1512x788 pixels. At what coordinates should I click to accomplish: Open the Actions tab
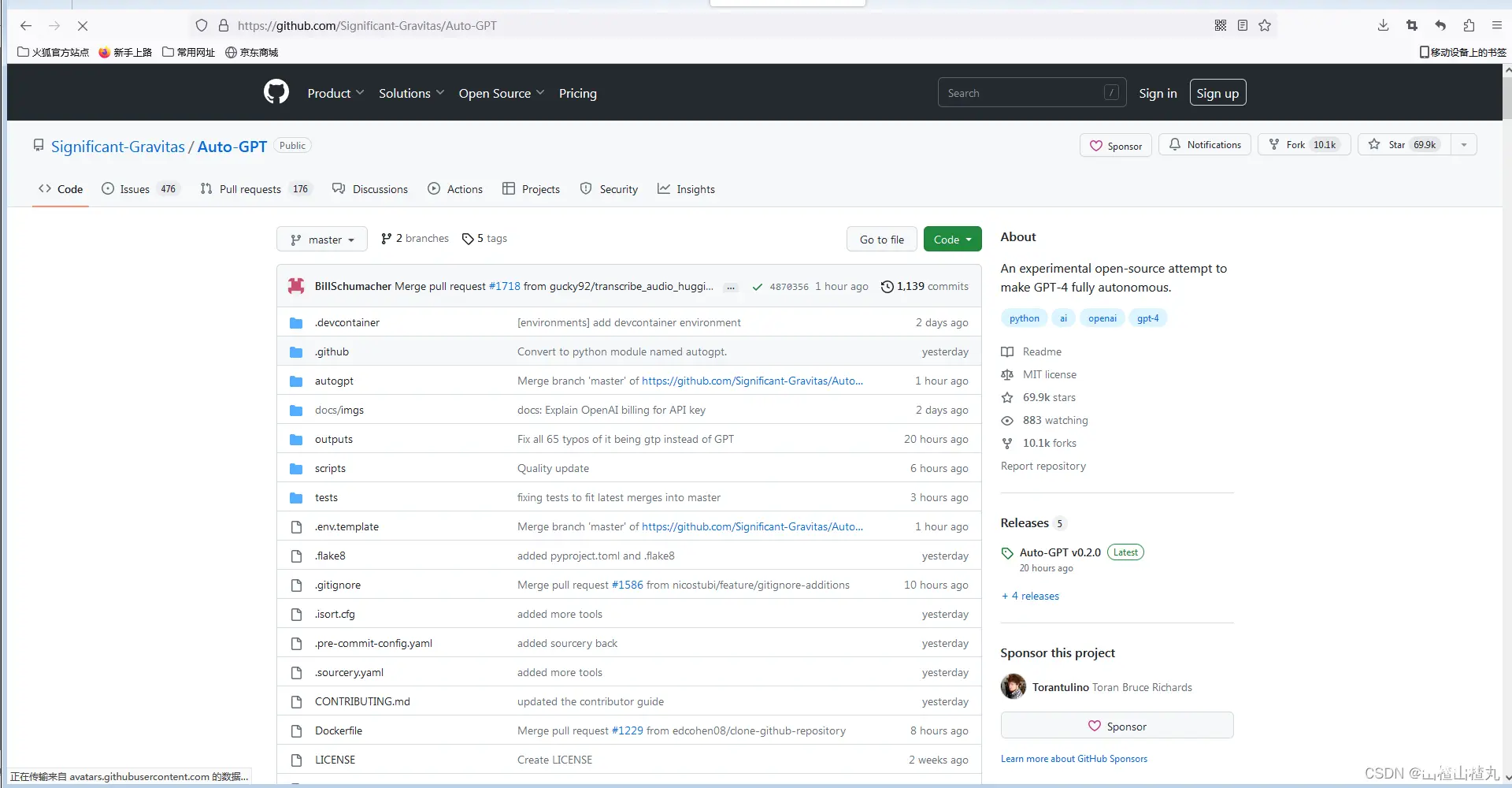[x=455, y=189]
